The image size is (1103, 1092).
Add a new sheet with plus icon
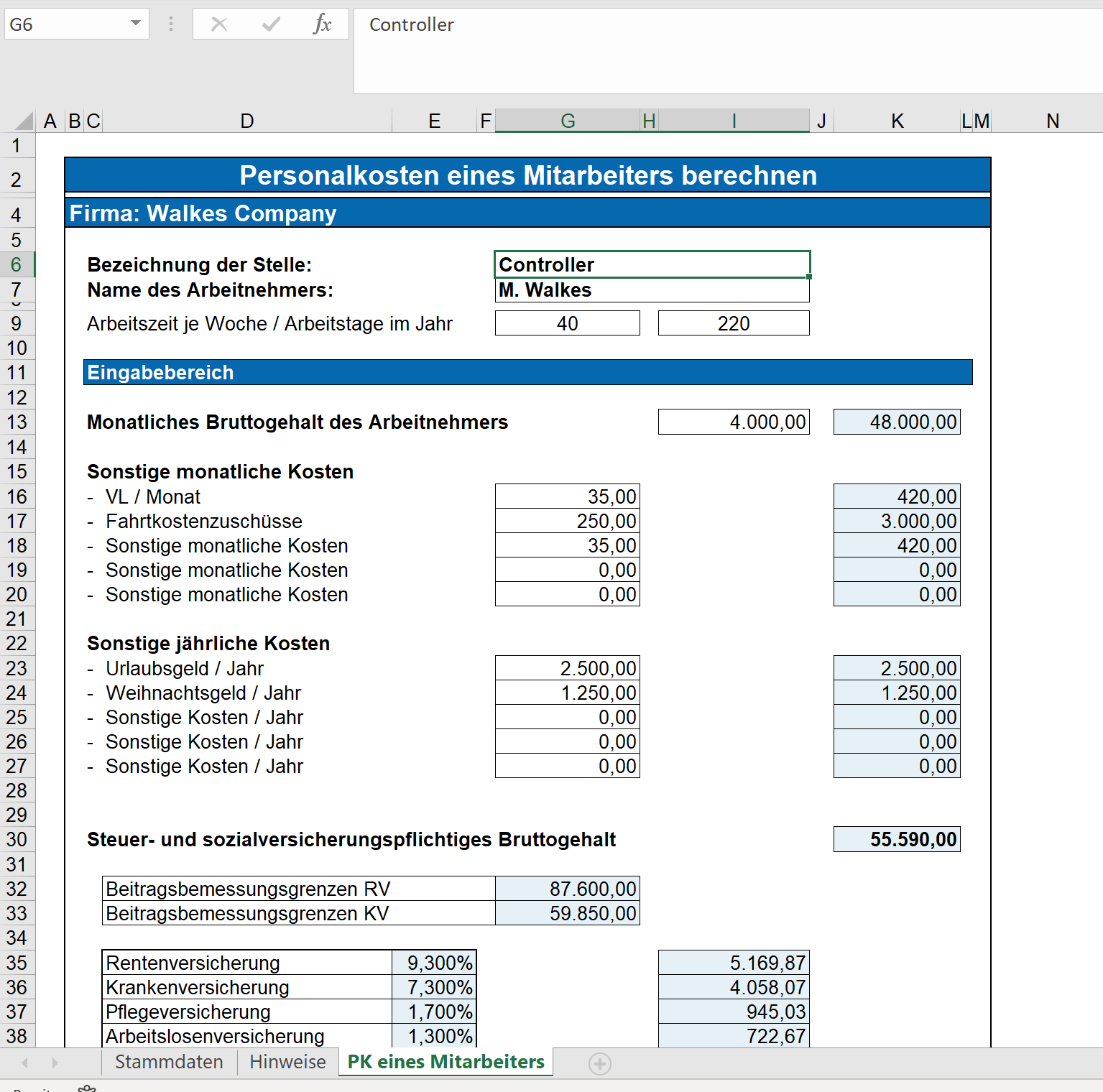600,1063
